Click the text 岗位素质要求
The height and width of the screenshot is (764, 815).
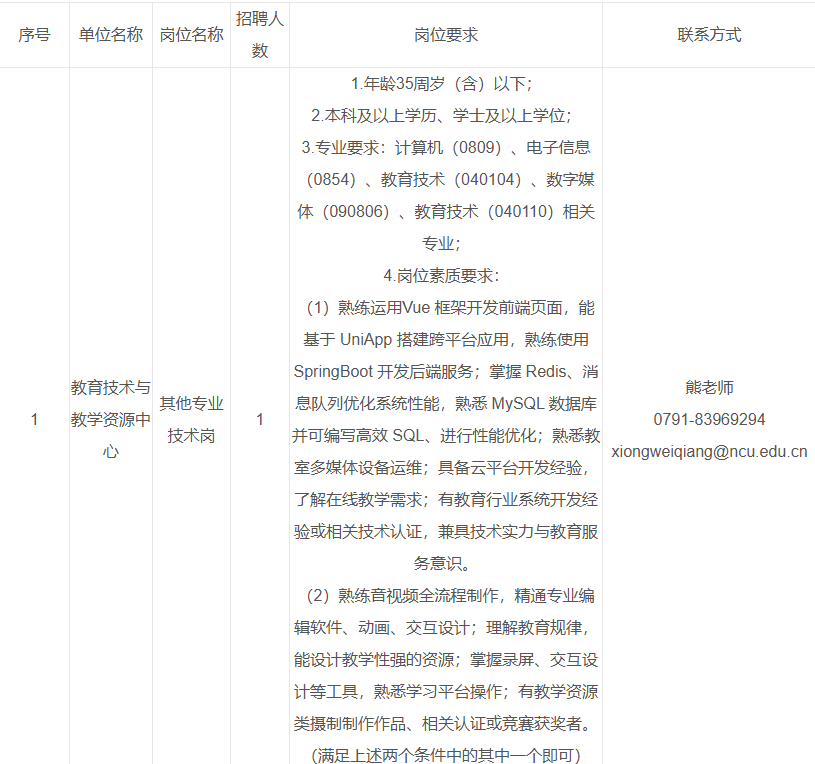point(440,275)
